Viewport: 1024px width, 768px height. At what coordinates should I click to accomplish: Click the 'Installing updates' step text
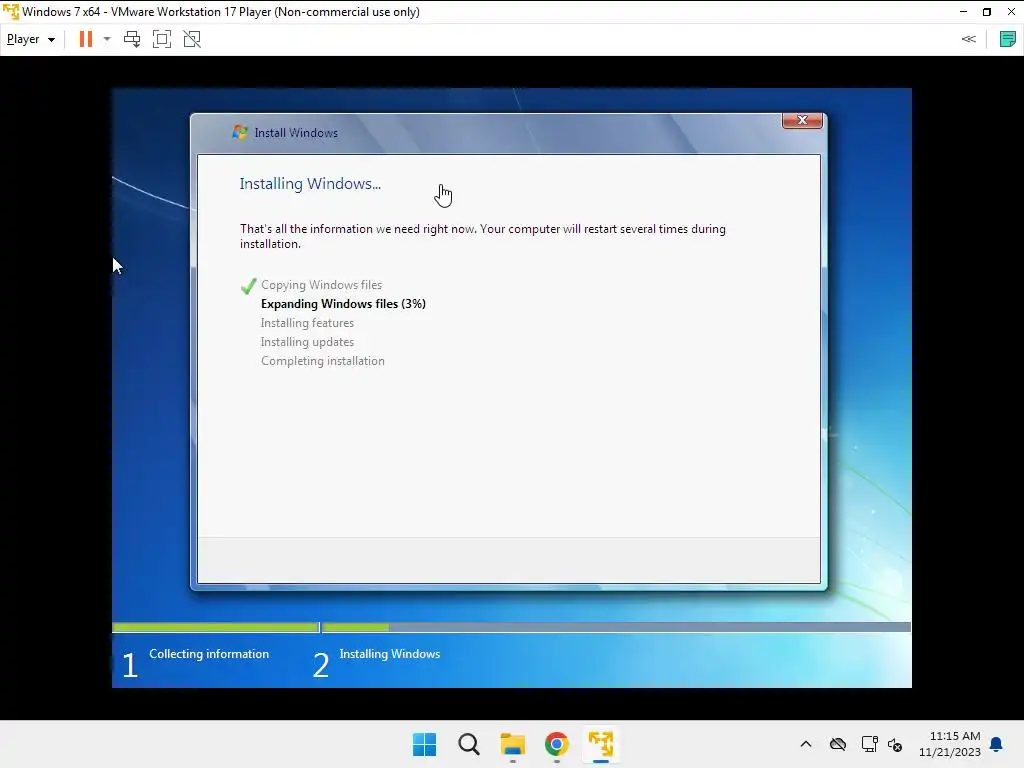(x=307, y=342)
